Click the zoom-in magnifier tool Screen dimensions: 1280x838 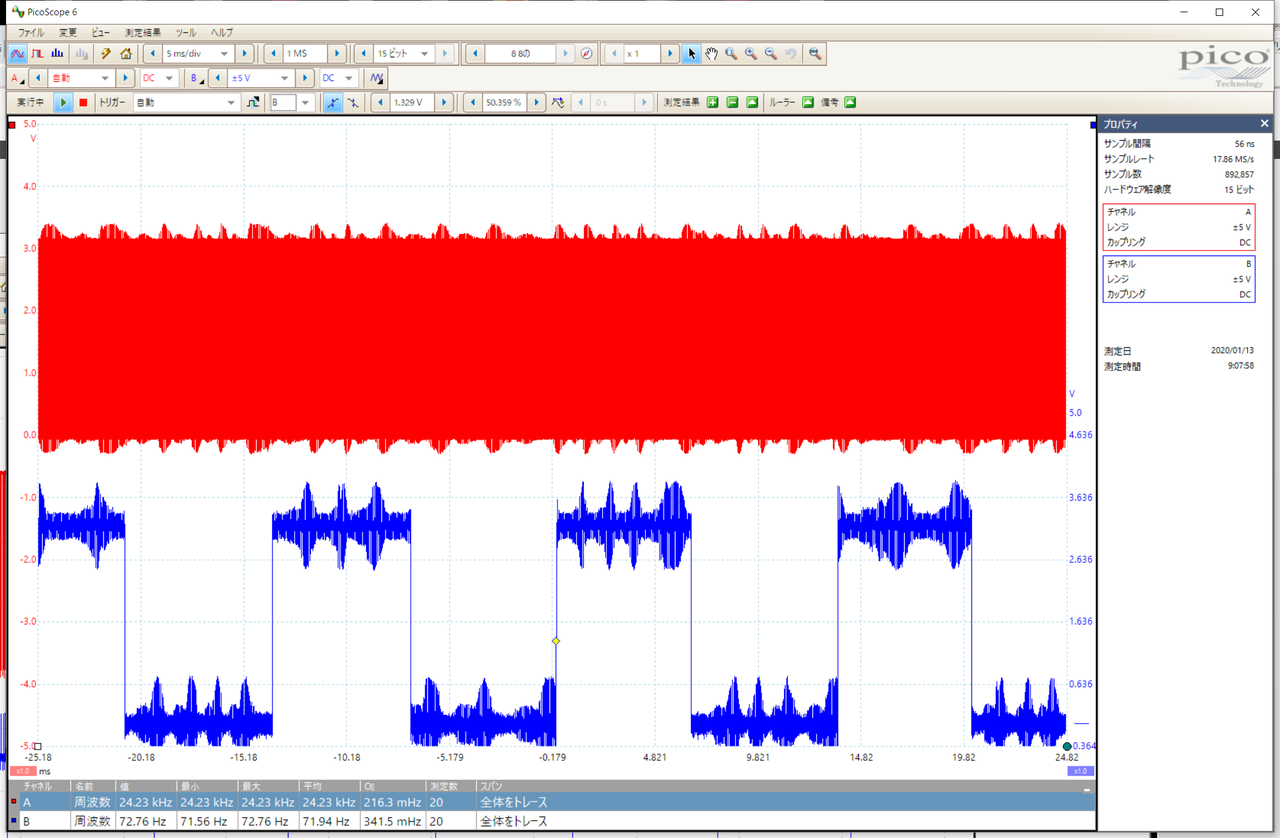751,54
